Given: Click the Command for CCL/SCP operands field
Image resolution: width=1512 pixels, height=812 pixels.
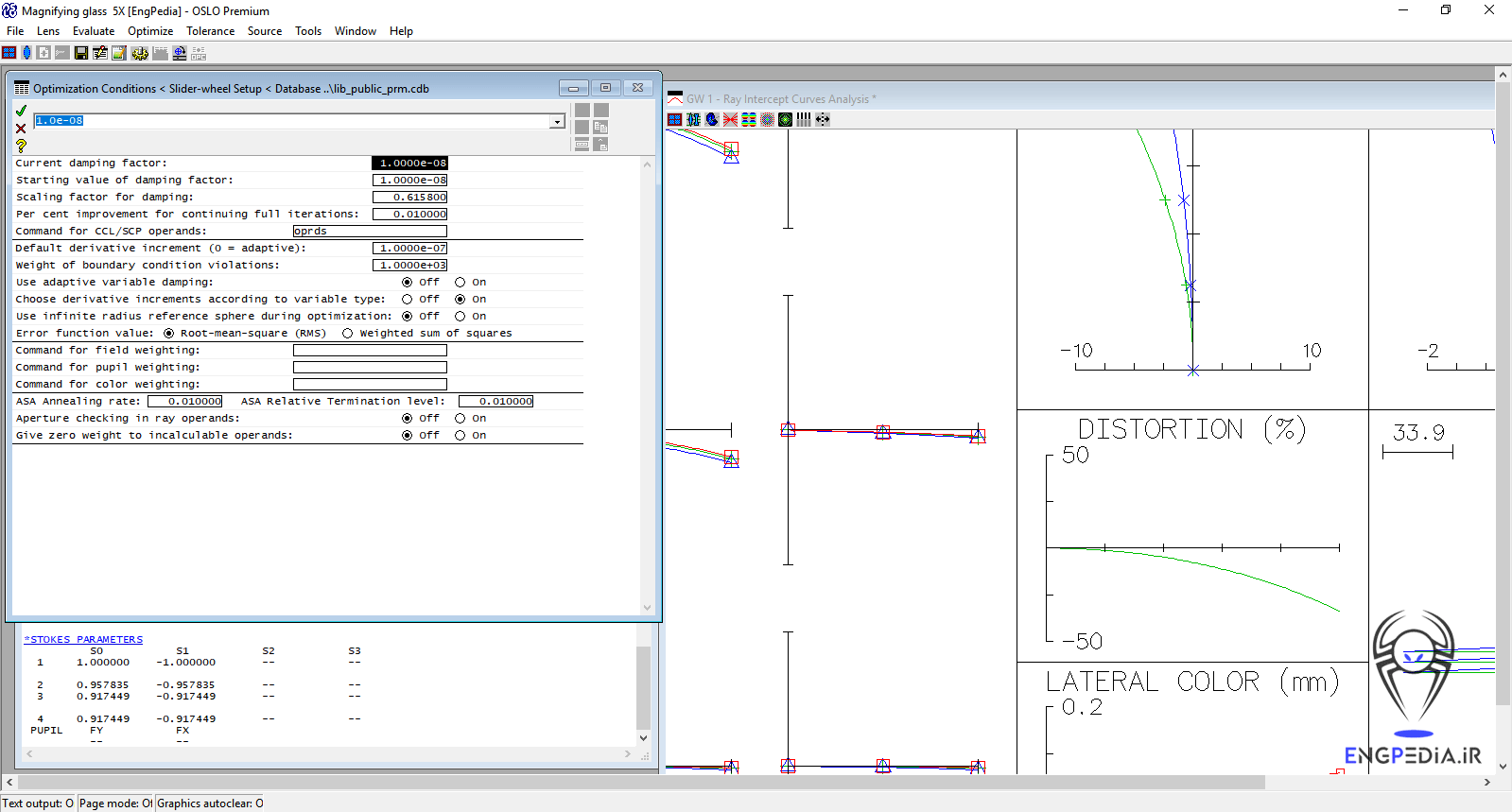Looking at the screenshot, I should [370, 232].
